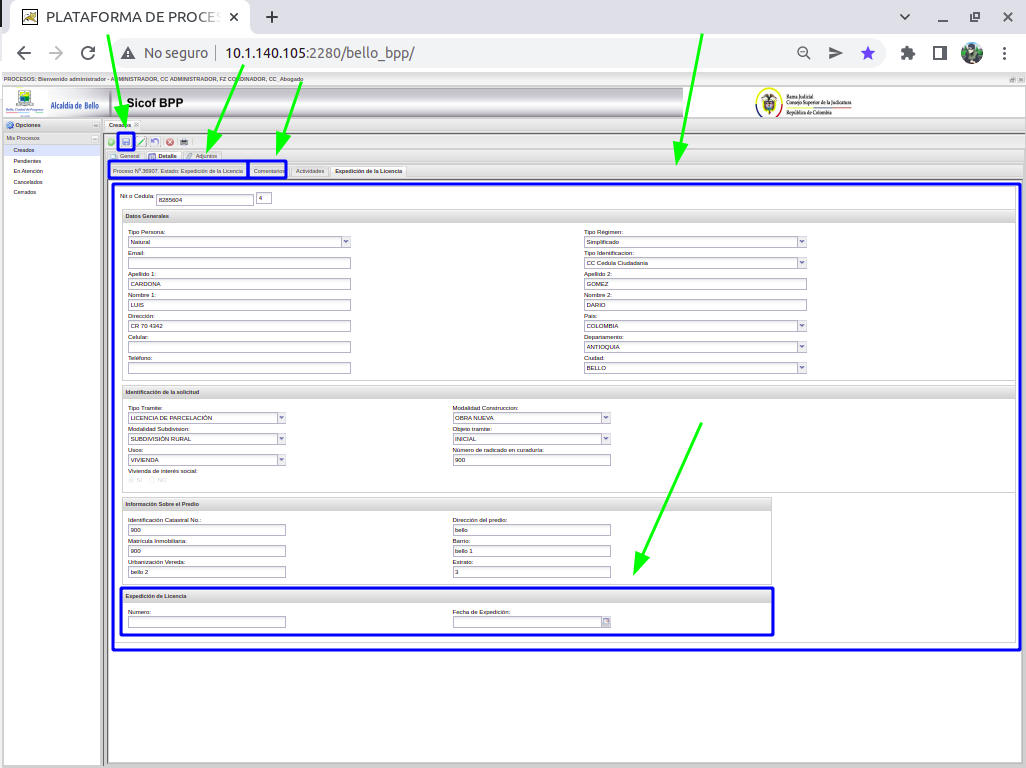Expand the Departamento dropdown
This screenshot has width=1026, height=768.
[802, 347]
